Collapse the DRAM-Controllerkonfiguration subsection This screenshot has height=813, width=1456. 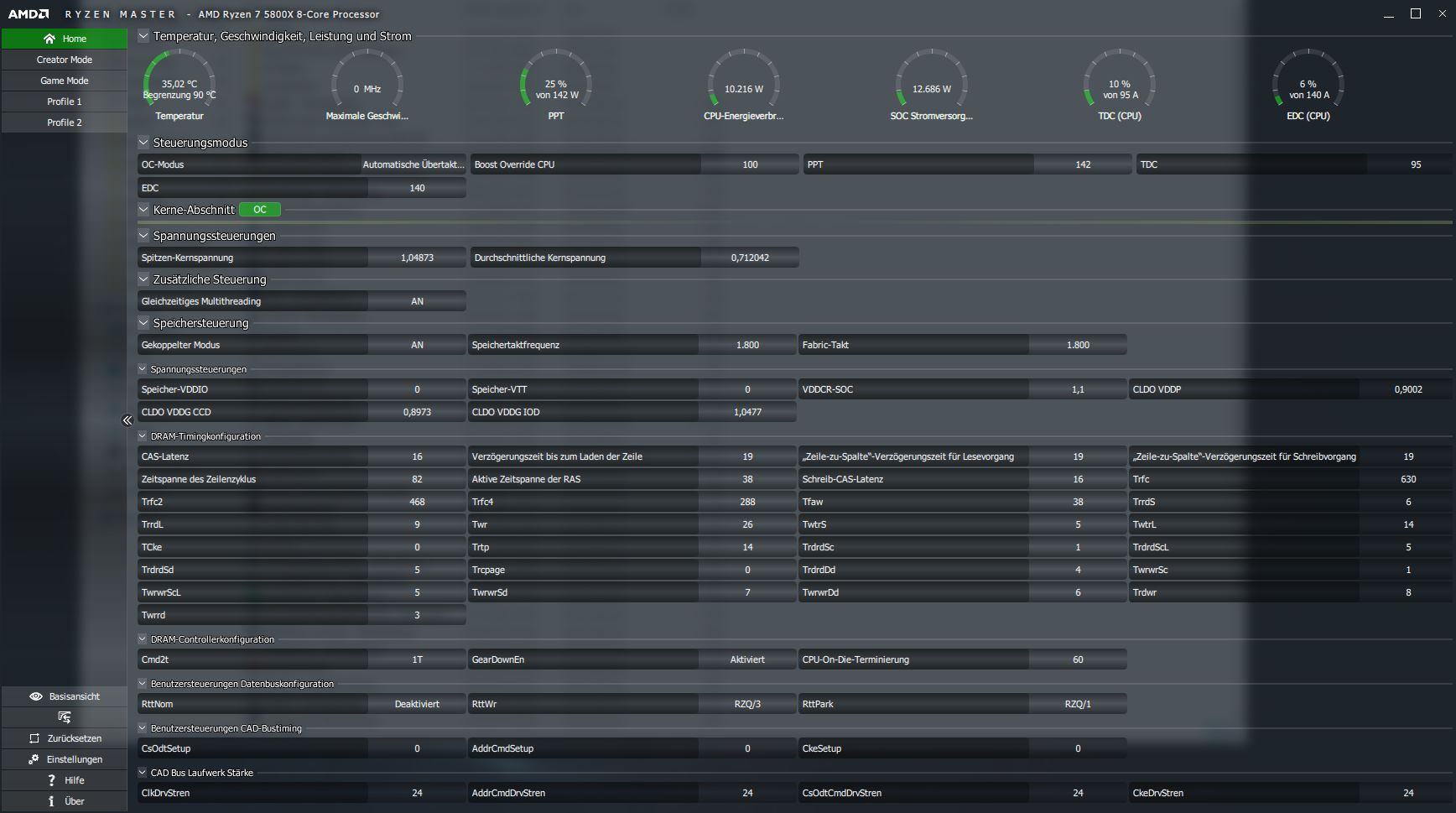[x=143, y=639]
